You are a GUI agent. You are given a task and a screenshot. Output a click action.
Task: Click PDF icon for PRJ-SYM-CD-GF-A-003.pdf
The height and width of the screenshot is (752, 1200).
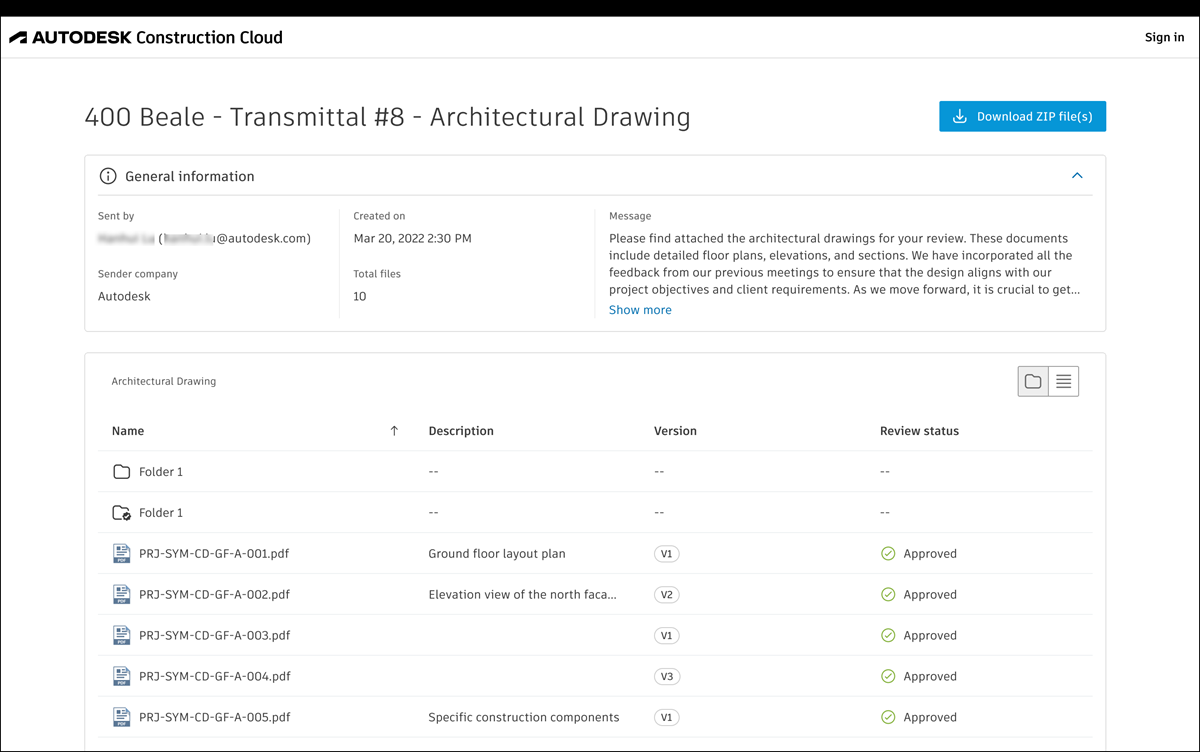point(122,635)
